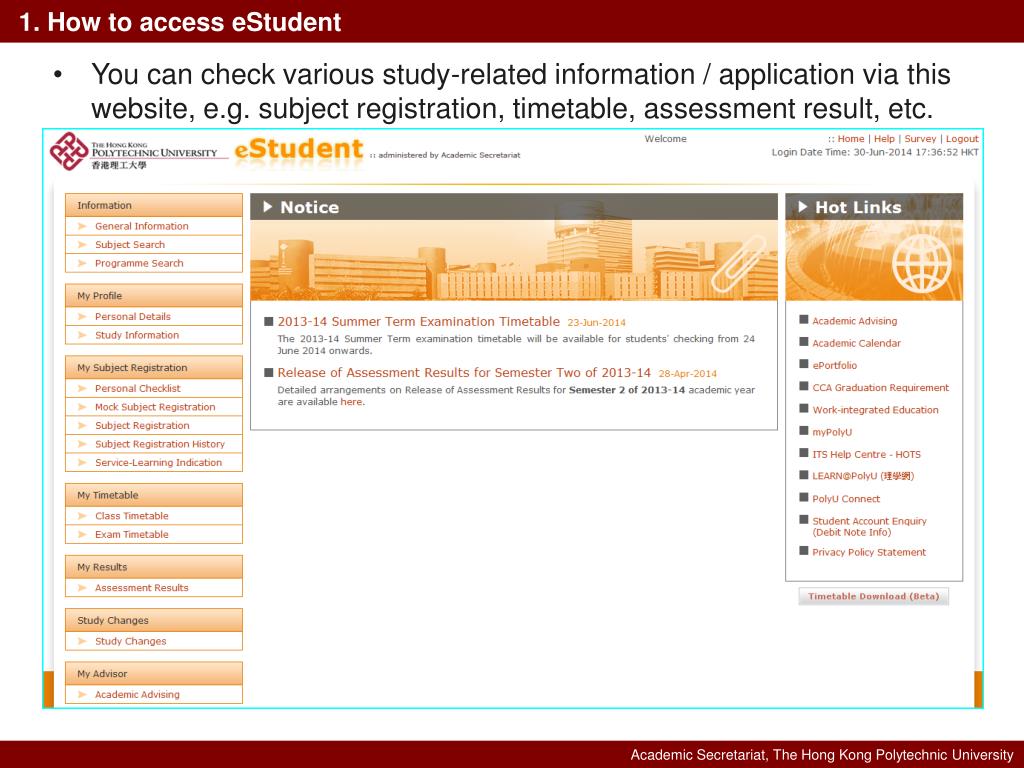The image size is (1024, 768).
Task: View Personal Details
Action: (133, 317)
